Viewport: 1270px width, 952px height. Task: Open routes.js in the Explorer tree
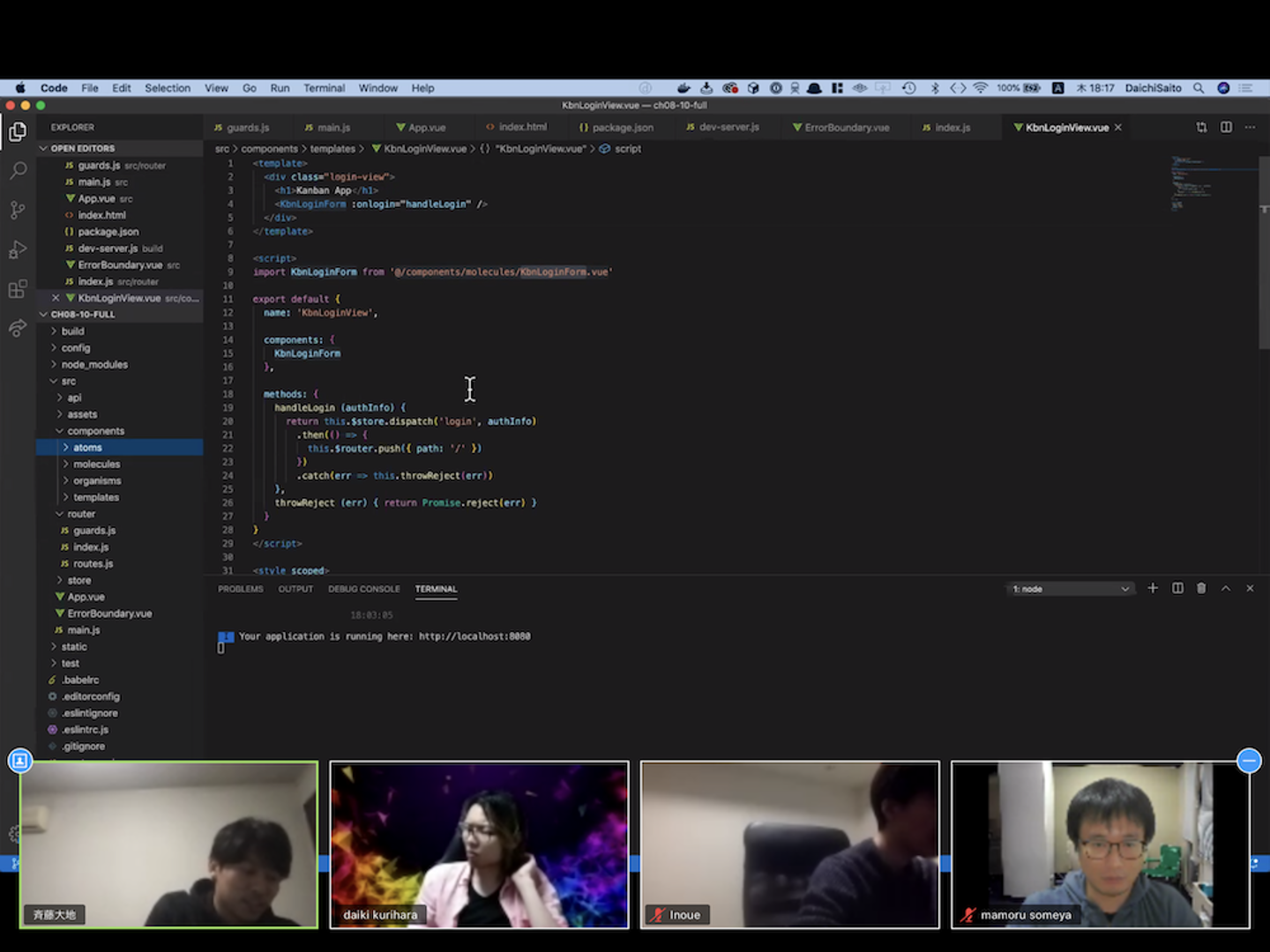[93, 564]
